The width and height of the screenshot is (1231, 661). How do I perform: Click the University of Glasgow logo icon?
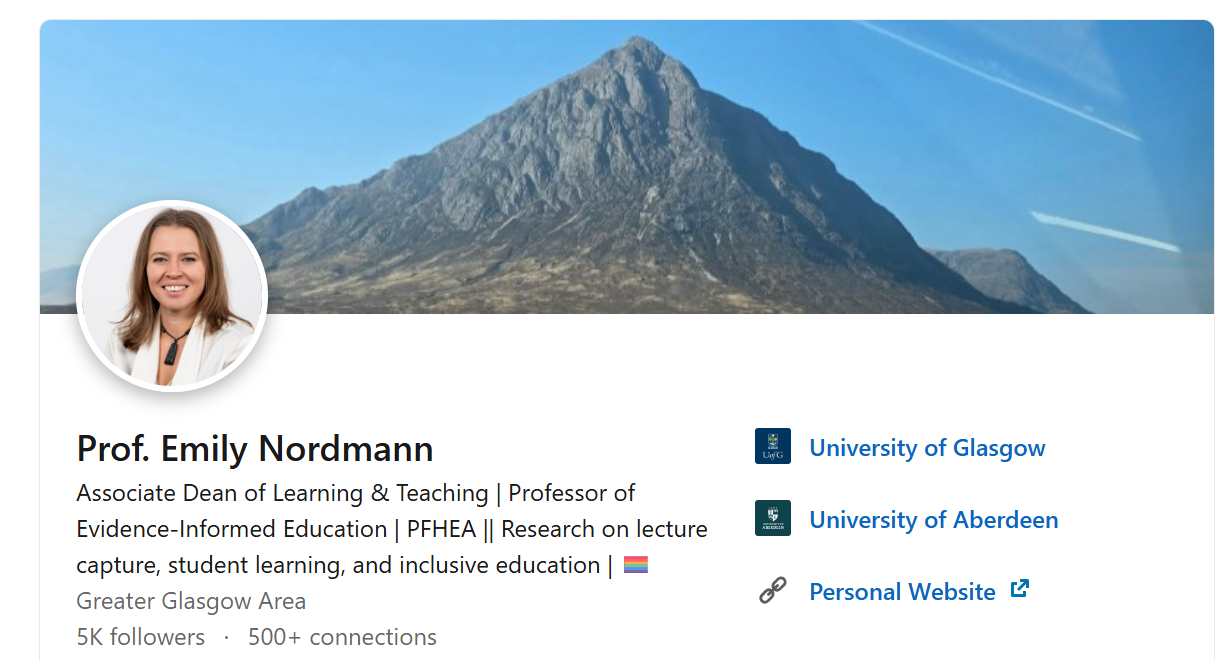[772, 446]
